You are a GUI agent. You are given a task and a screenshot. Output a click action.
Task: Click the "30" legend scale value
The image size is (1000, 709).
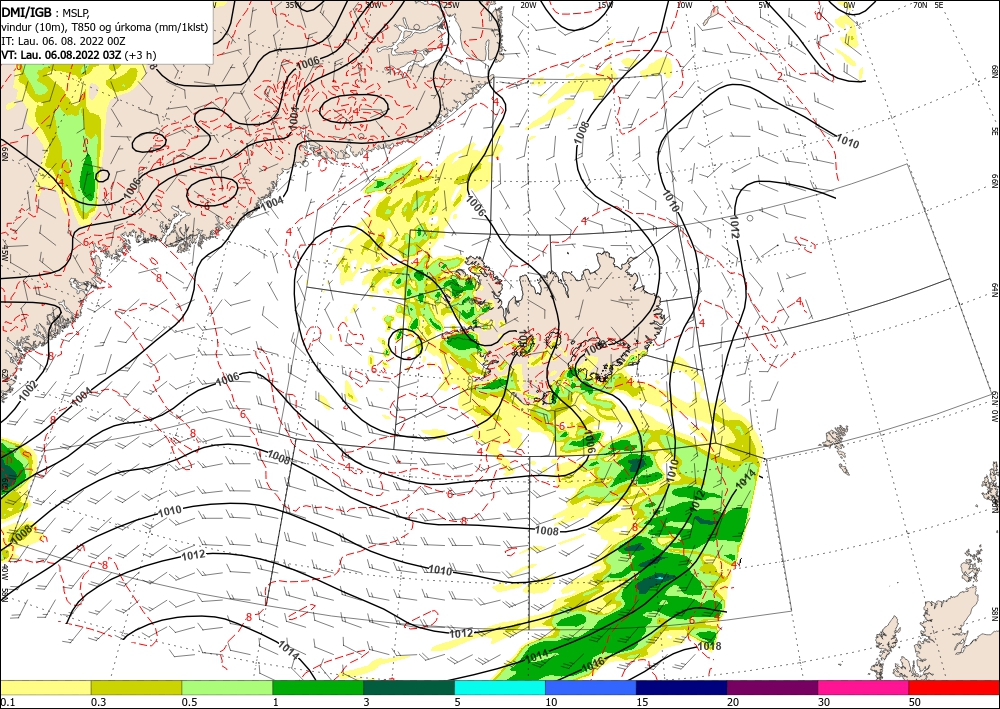tap(824, 702)
